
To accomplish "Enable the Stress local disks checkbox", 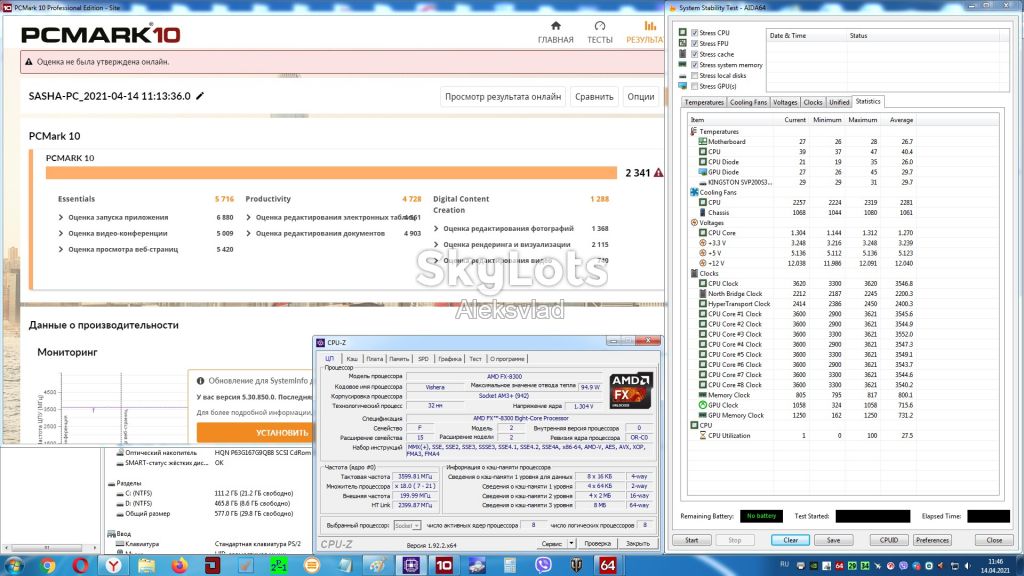I will (694, 76).
